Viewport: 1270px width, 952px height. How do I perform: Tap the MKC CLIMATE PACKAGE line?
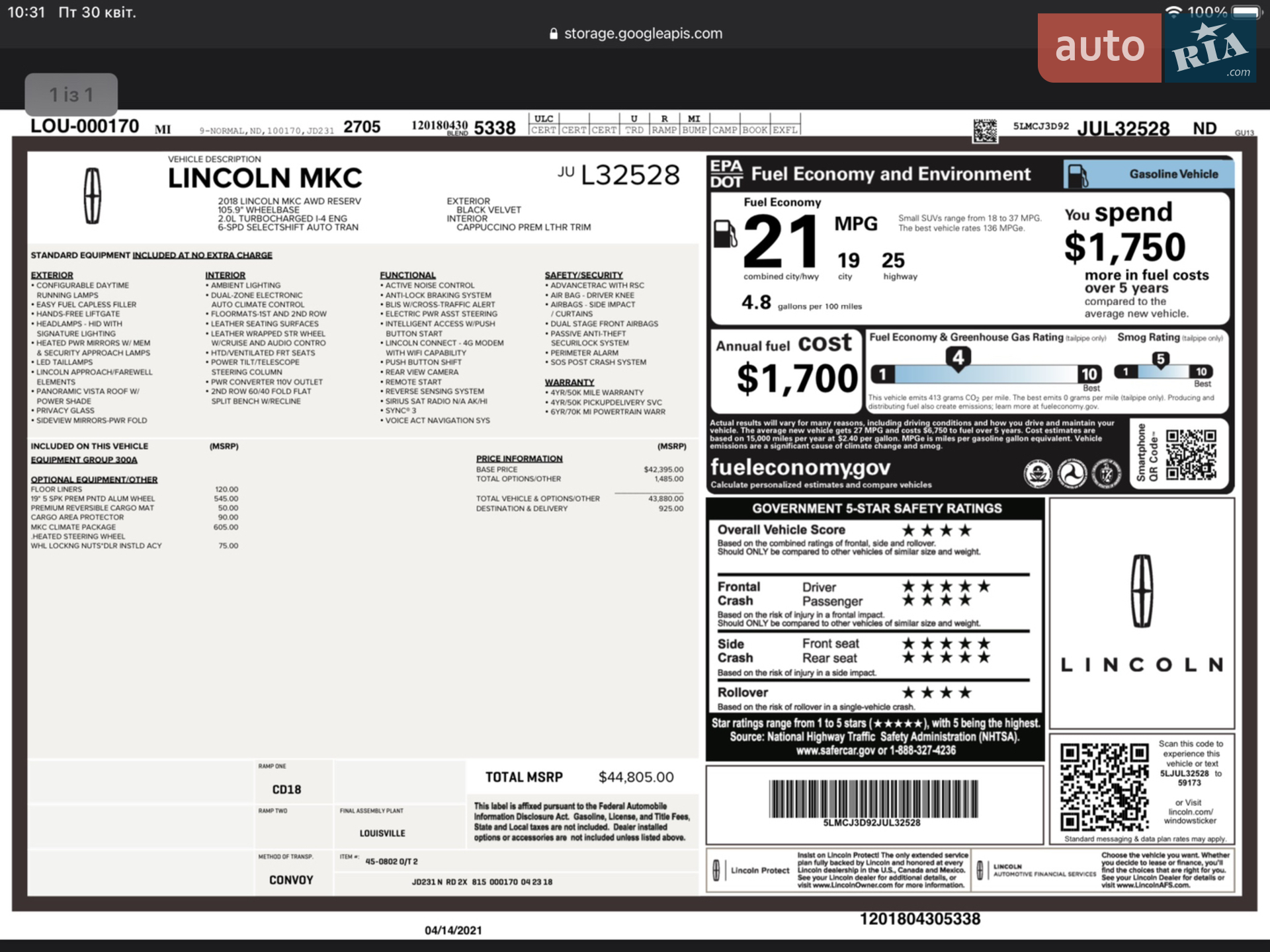pos(134,527)
